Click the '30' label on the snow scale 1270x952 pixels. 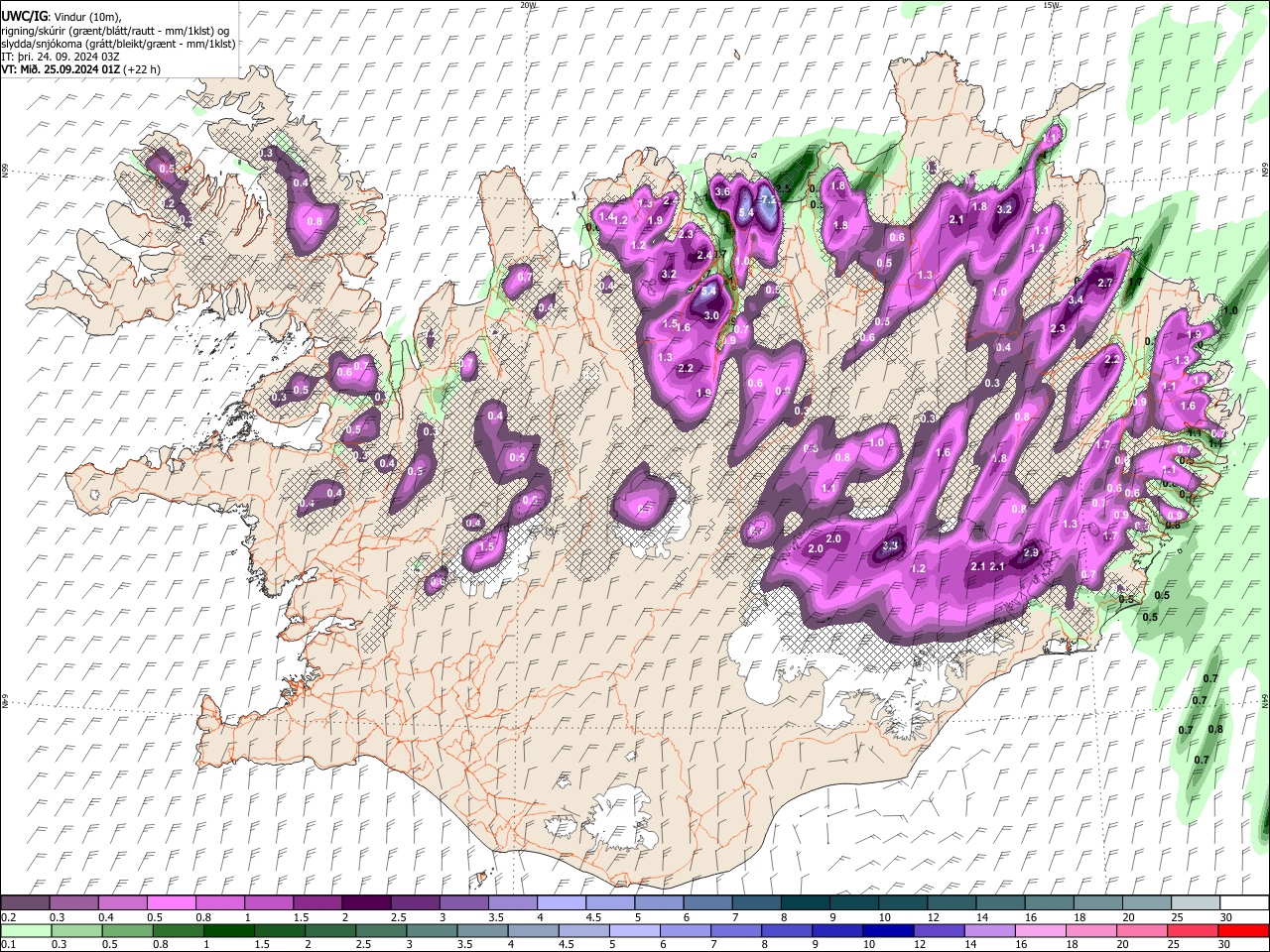pyautogui.click(x=1226, y=917)
